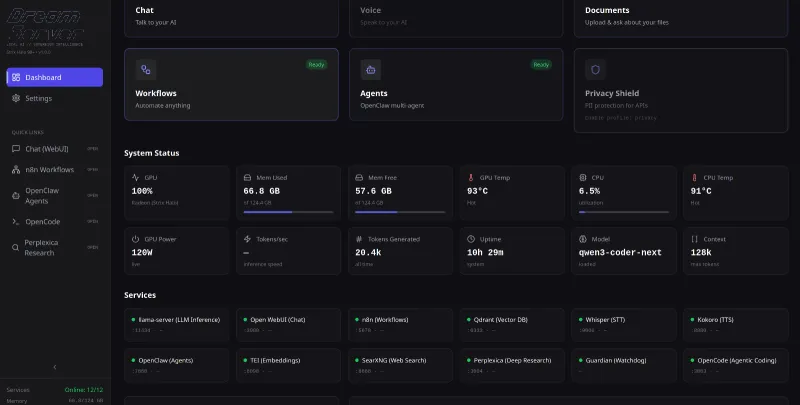The height and width of the screenshot is (405, 800).
Task: Click the CPU chip icon
Action: click(583, 178)
